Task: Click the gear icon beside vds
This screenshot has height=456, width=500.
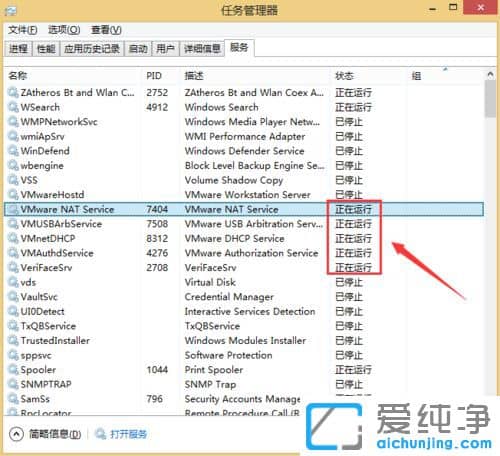Action: (13, 282)
